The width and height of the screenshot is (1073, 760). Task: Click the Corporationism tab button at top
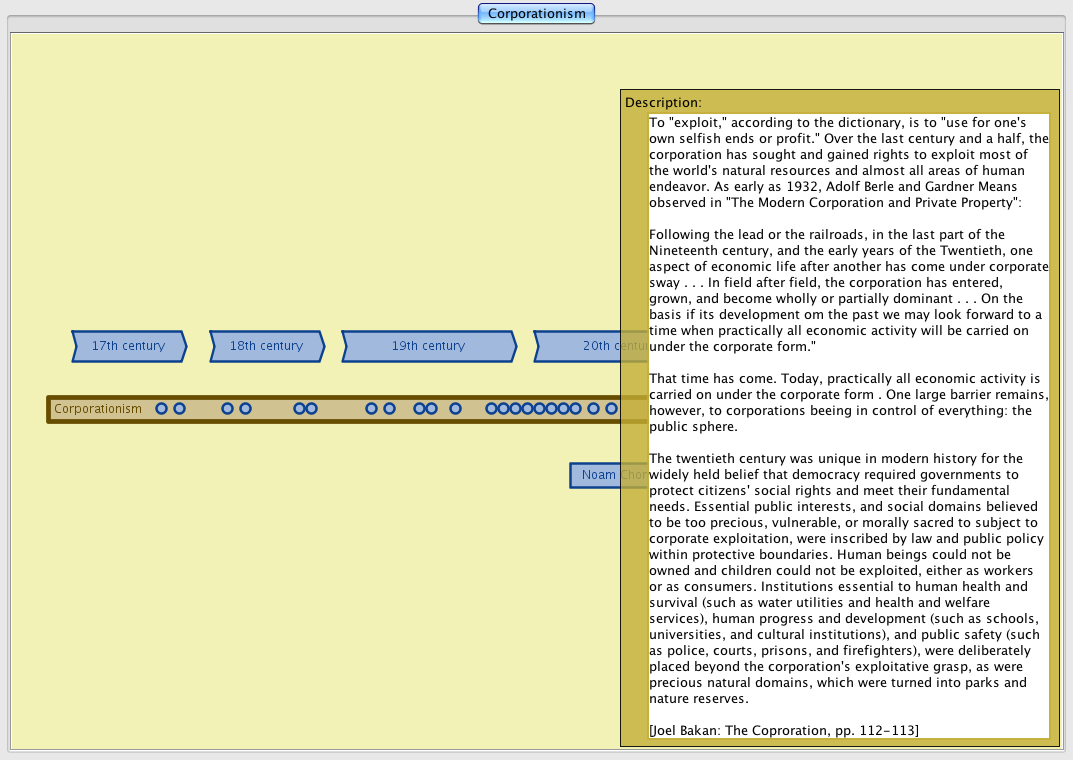coord(536,13)
